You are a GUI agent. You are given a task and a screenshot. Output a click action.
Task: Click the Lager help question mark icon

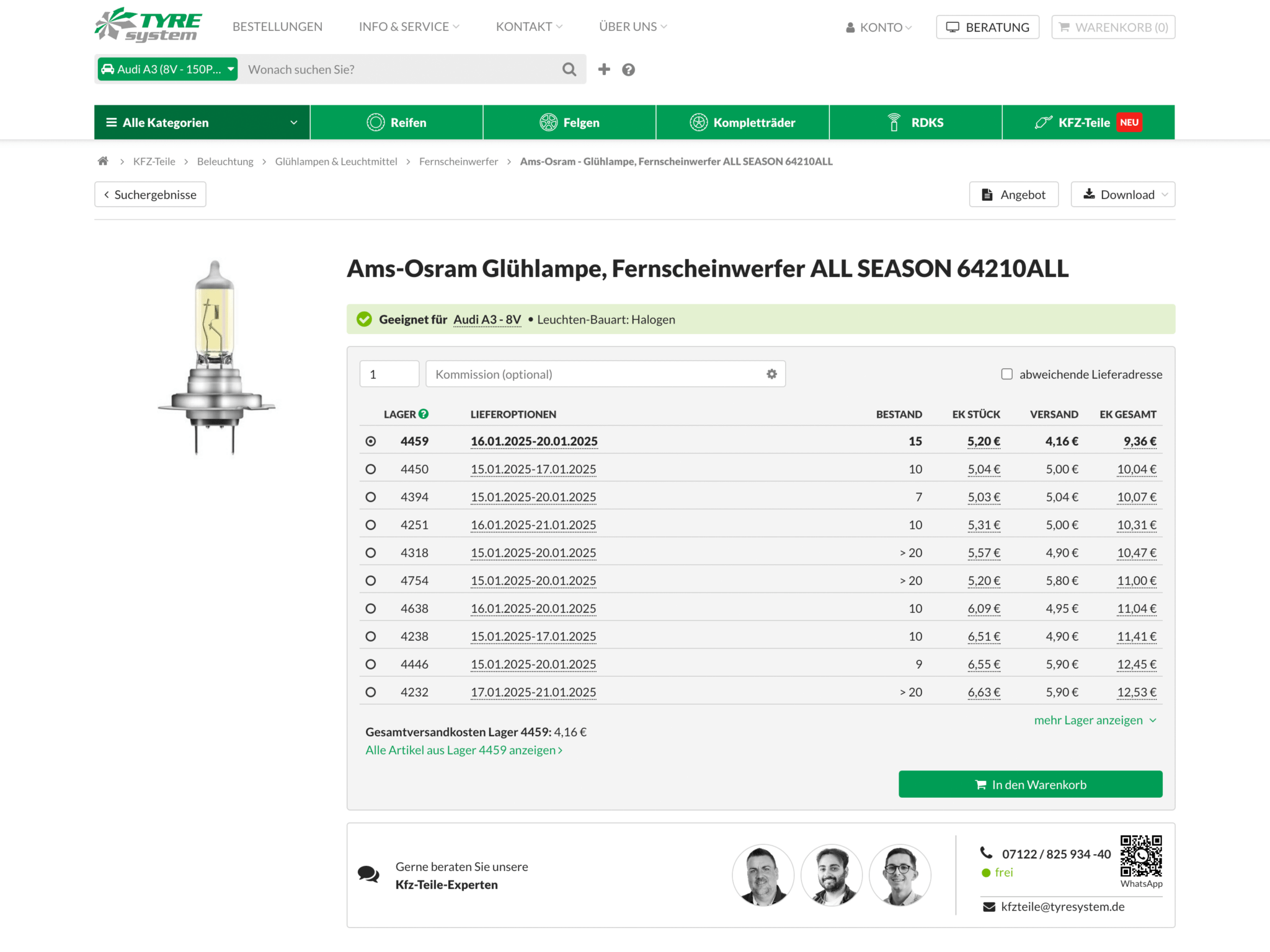point(424,414)
